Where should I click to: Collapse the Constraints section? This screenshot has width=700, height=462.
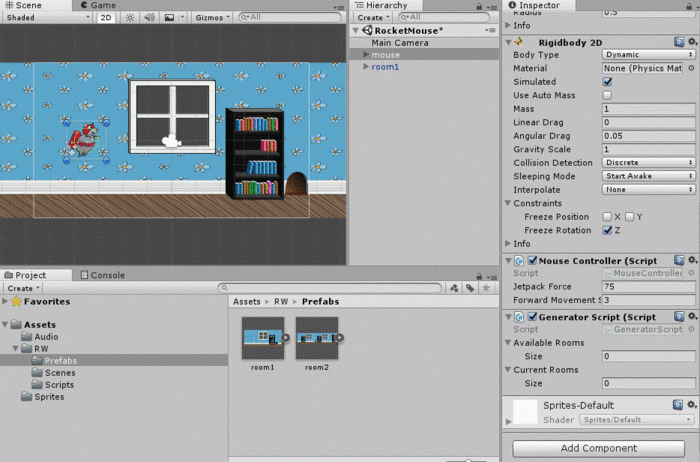pyautogui.click(x=508, y=203)
